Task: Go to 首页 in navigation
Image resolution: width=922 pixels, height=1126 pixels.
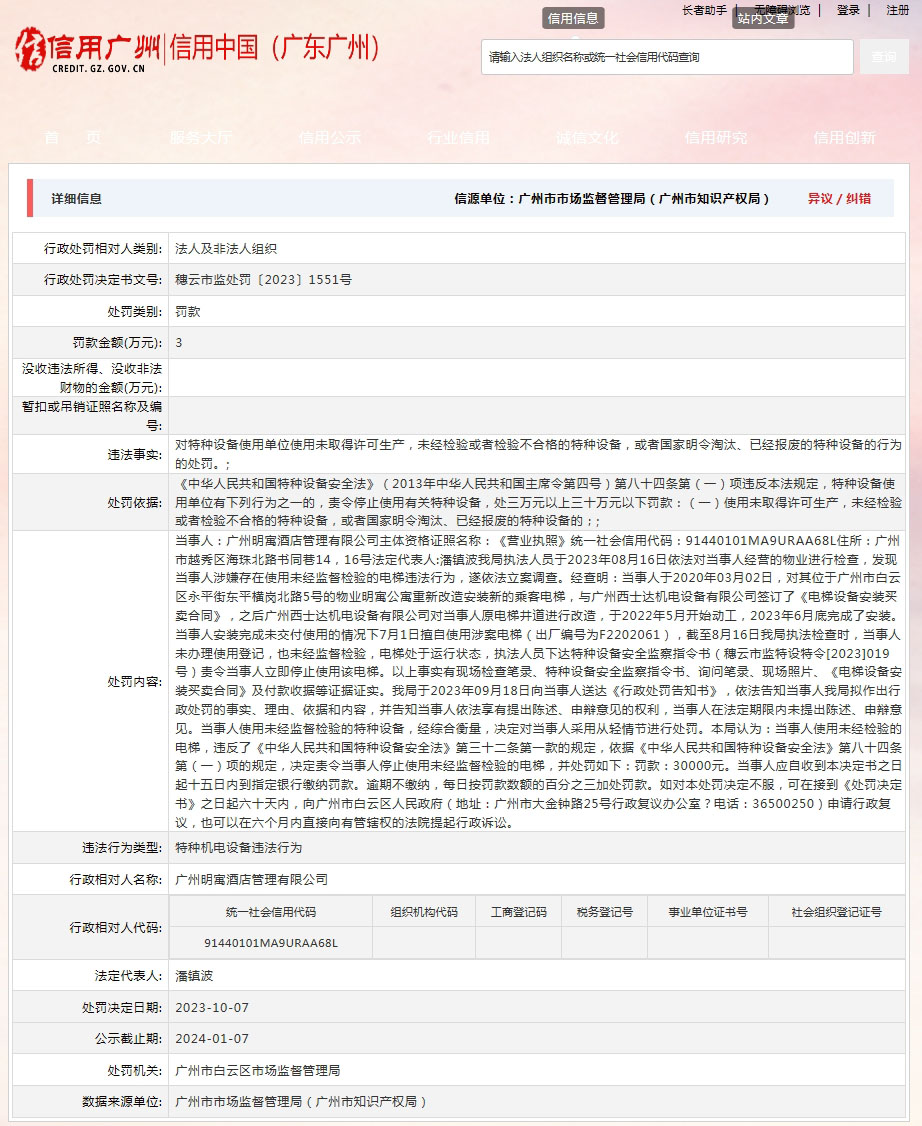Action: pos(73,137)
